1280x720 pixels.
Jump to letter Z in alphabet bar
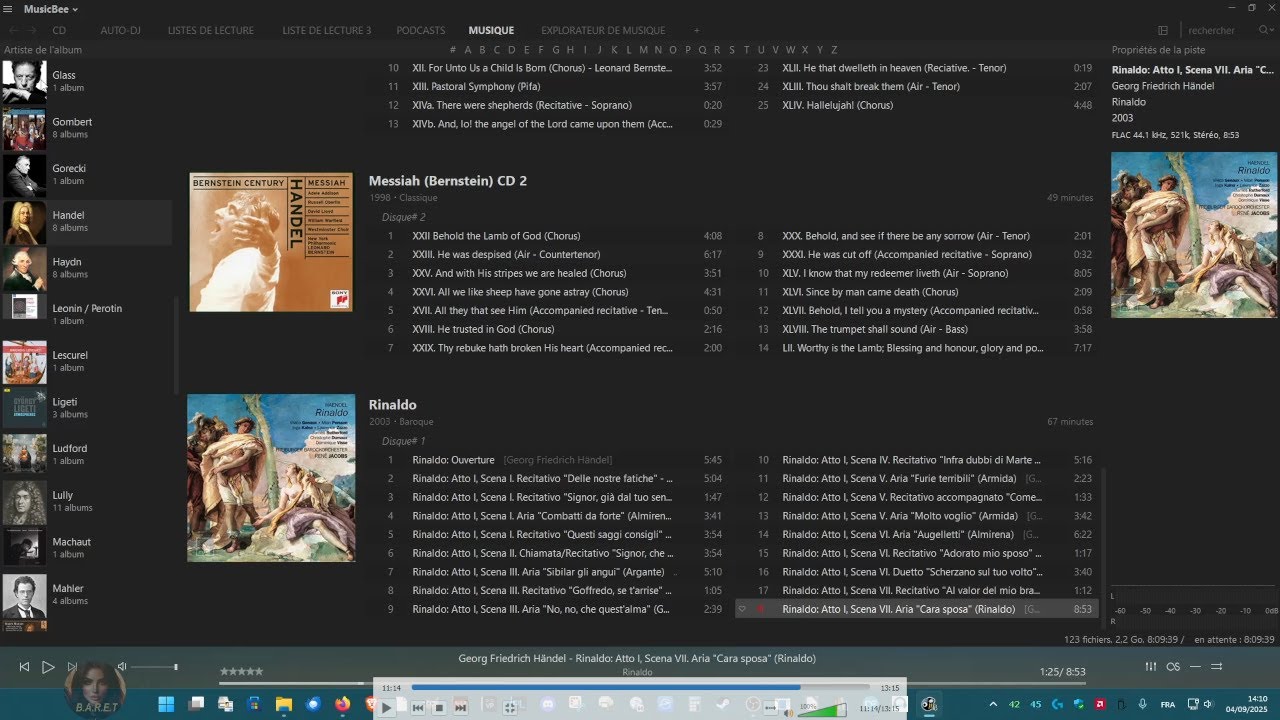click(x=834, y=50)
